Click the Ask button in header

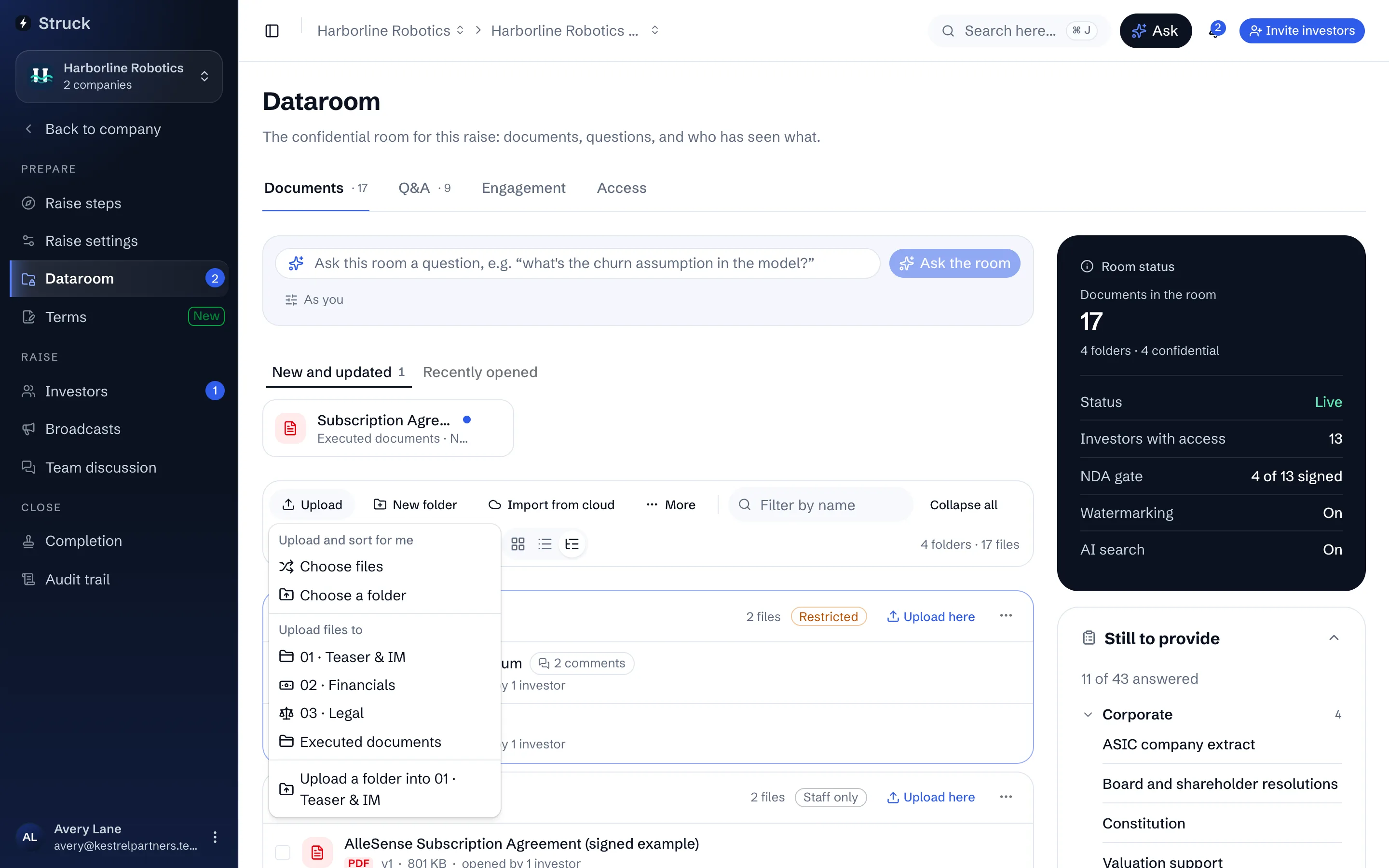1156,31
